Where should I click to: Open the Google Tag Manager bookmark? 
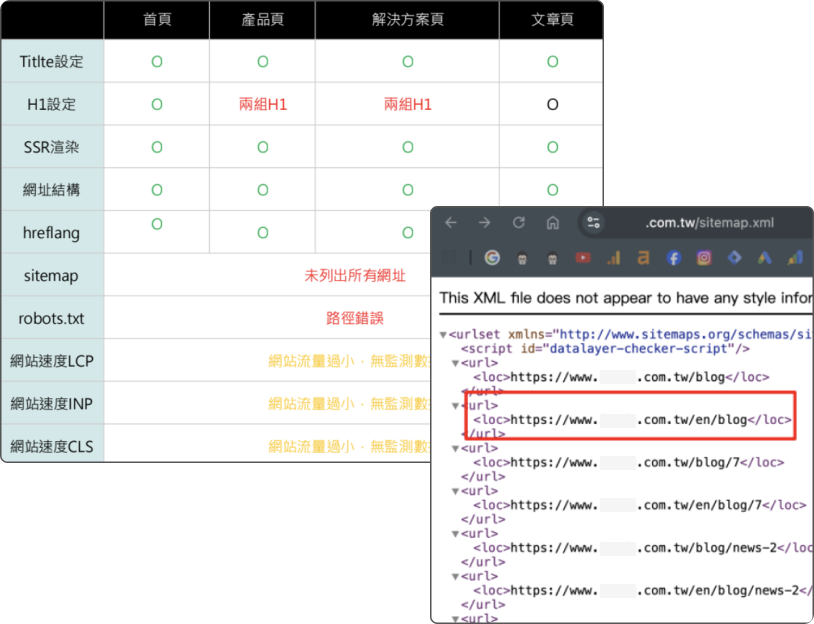click(734, 257)
